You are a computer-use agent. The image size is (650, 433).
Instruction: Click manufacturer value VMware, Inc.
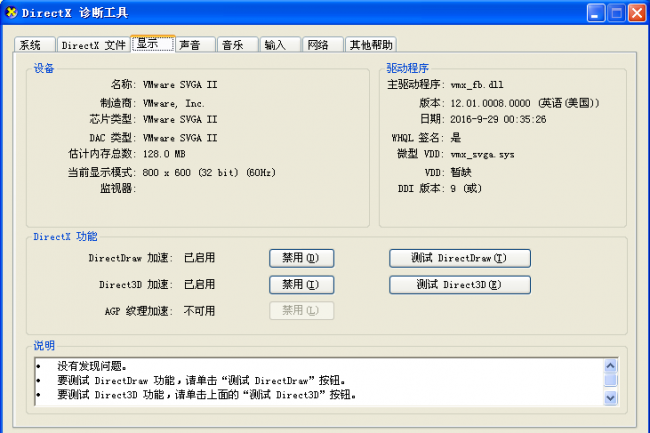tap(174, 103)
